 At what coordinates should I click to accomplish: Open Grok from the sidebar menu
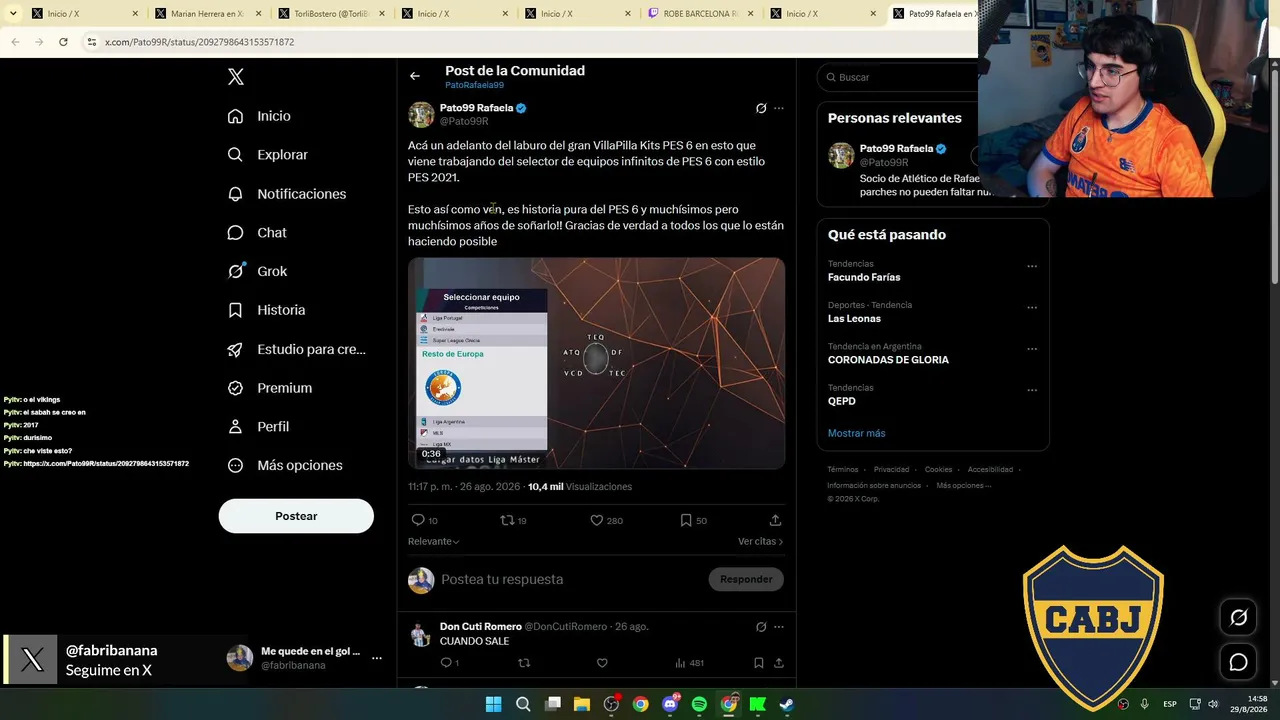click(x=257, y=271)
